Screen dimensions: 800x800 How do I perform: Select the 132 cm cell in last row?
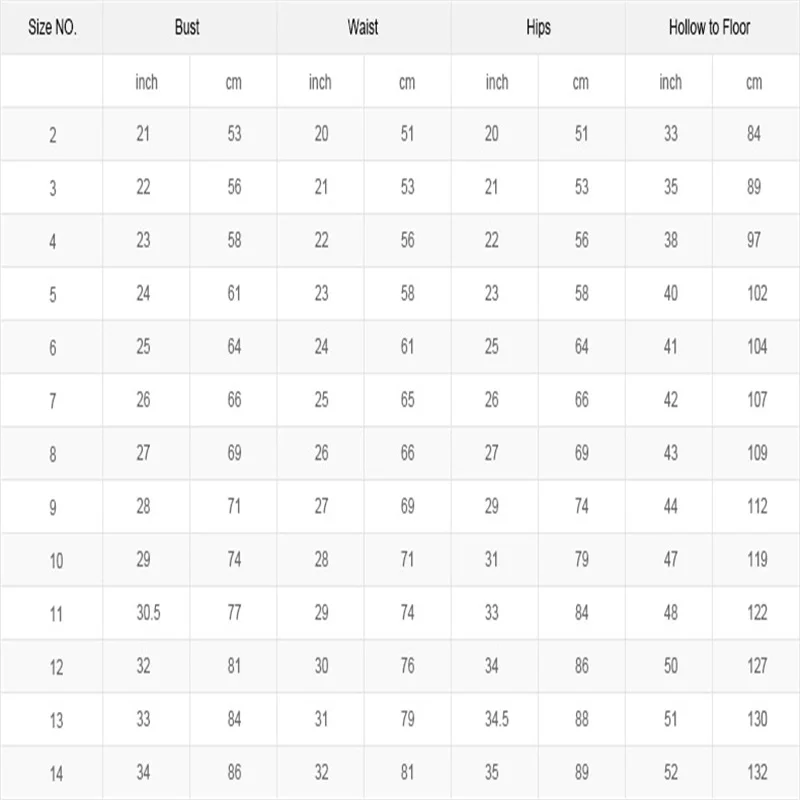(756, 772)
